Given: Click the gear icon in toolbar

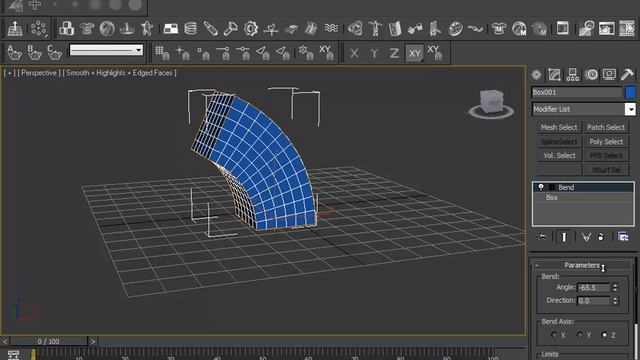Looking at the screenshot, I should (x=251, y=29).
